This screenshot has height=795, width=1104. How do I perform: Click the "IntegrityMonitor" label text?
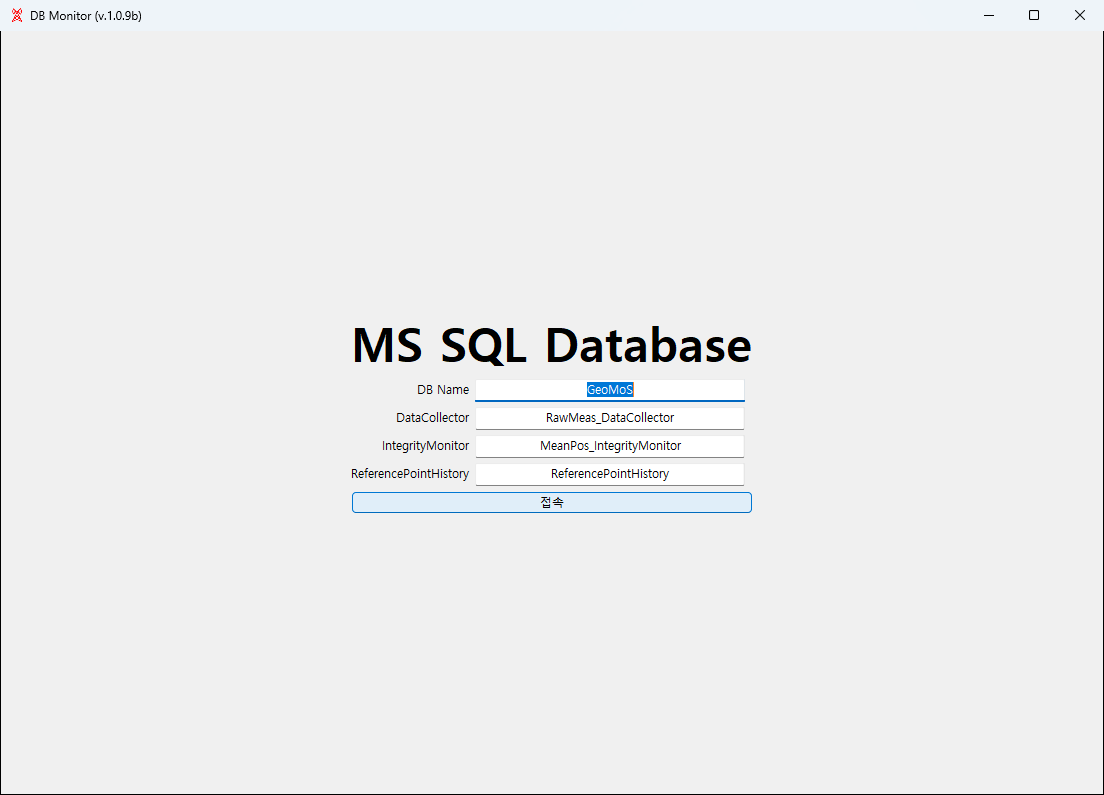point(425,446)
